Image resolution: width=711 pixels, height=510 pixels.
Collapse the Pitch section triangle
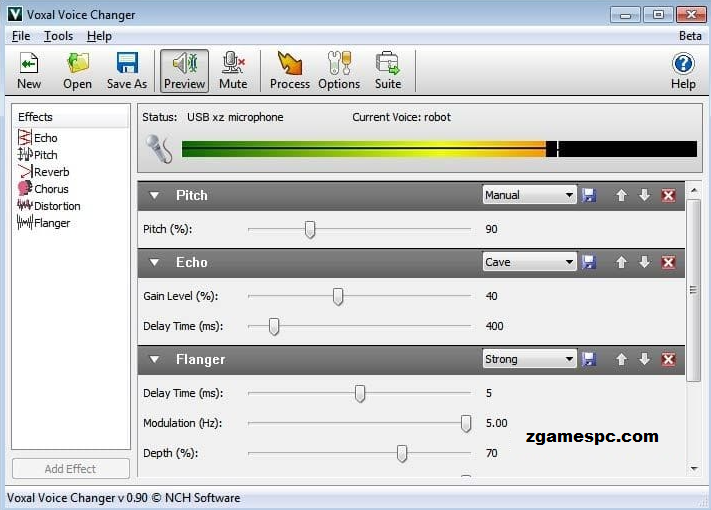click(154, 195)
